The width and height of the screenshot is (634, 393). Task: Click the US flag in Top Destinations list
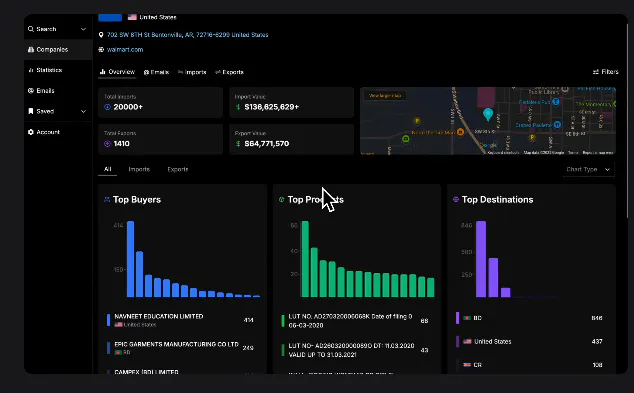[467, 342]
